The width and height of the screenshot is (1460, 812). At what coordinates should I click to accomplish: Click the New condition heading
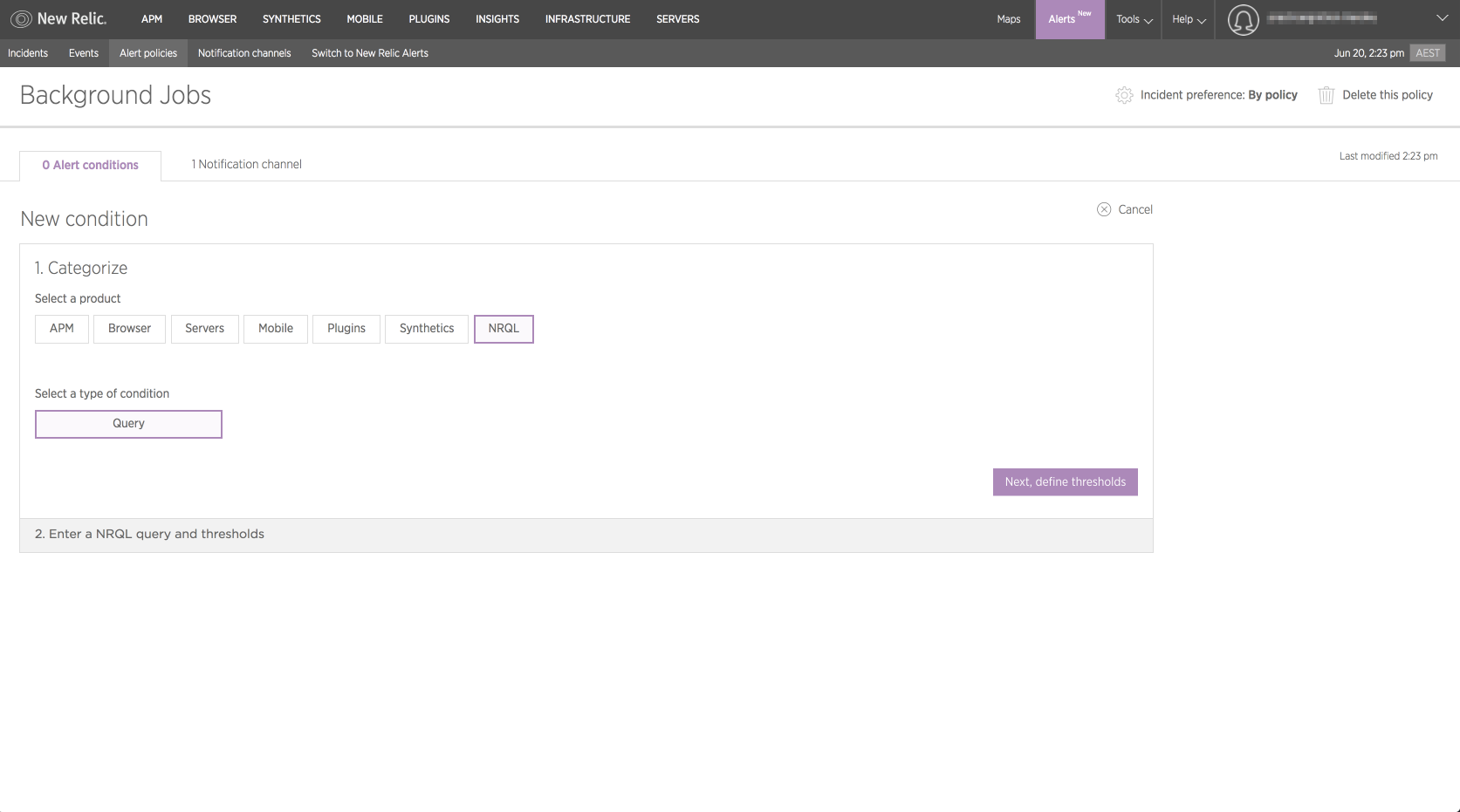85,219
